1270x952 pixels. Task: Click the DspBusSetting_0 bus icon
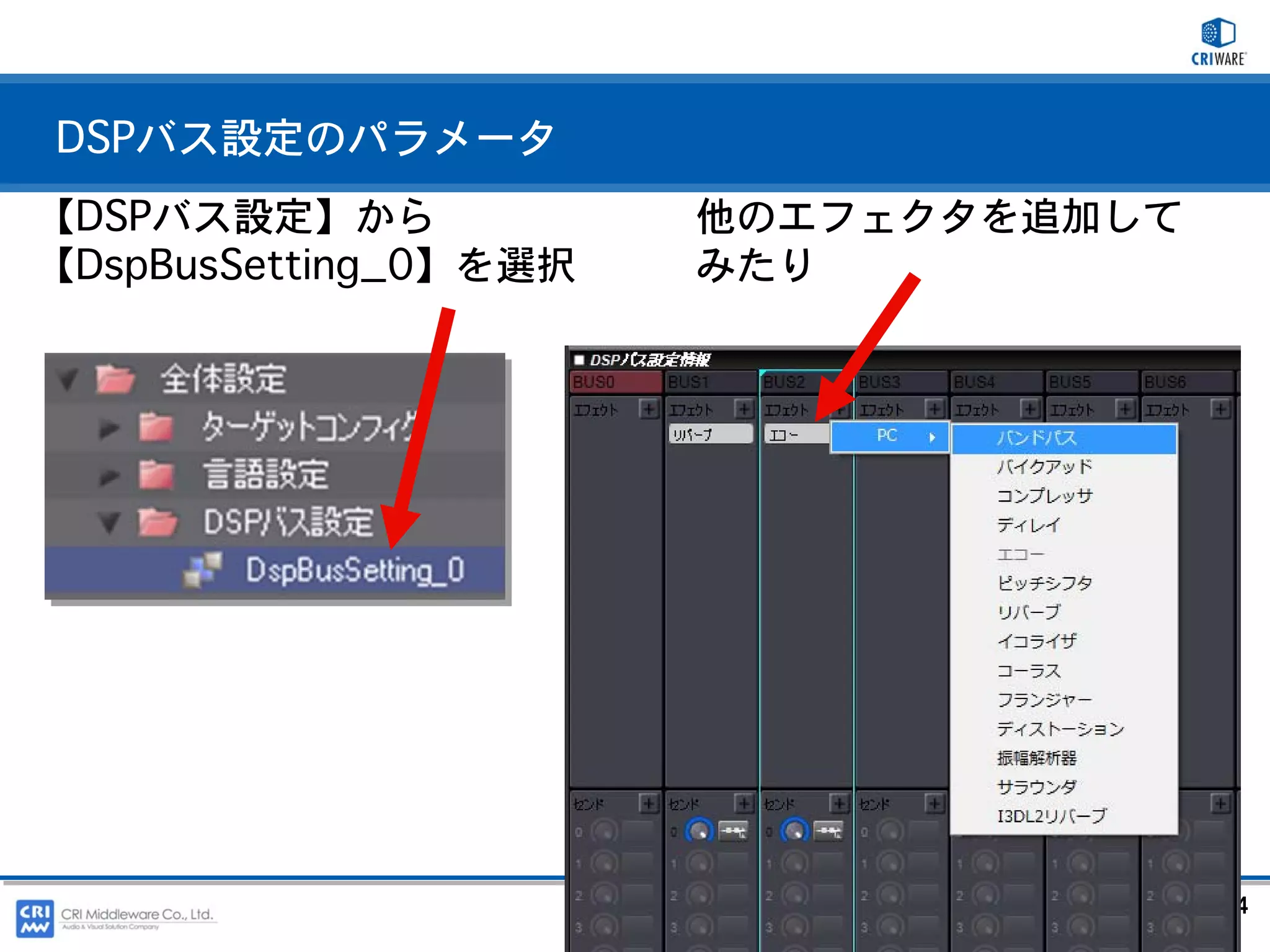[203, 570]
